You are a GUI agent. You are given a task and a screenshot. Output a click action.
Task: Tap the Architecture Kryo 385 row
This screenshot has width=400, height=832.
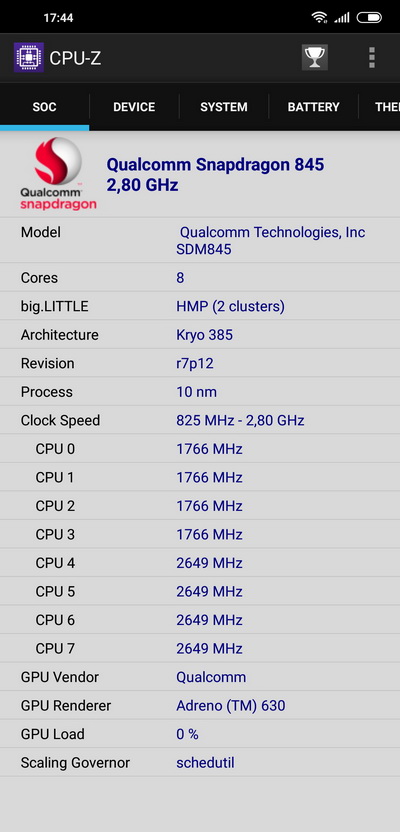pyautogui.click(x=200, y=335)
